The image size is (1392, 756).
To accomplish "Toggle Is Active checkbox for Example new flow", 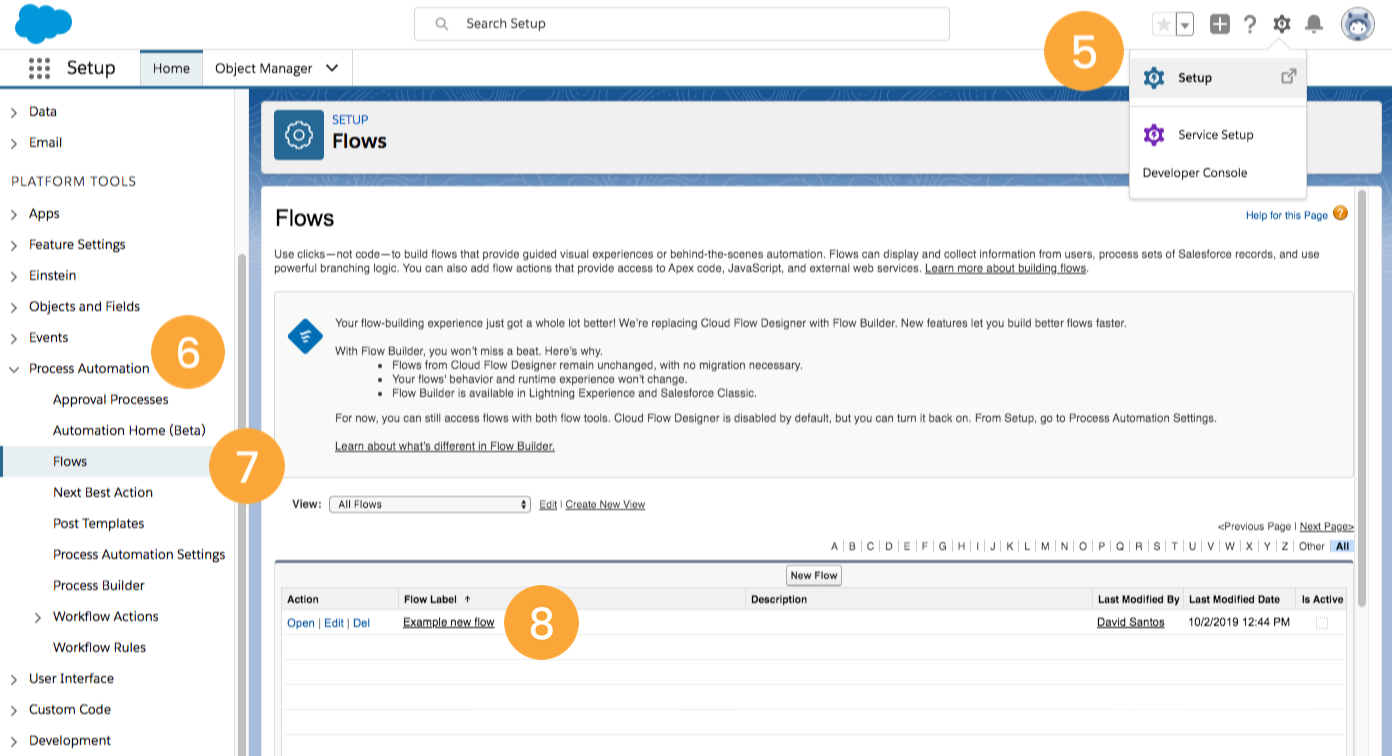I will coord(1322,623).
